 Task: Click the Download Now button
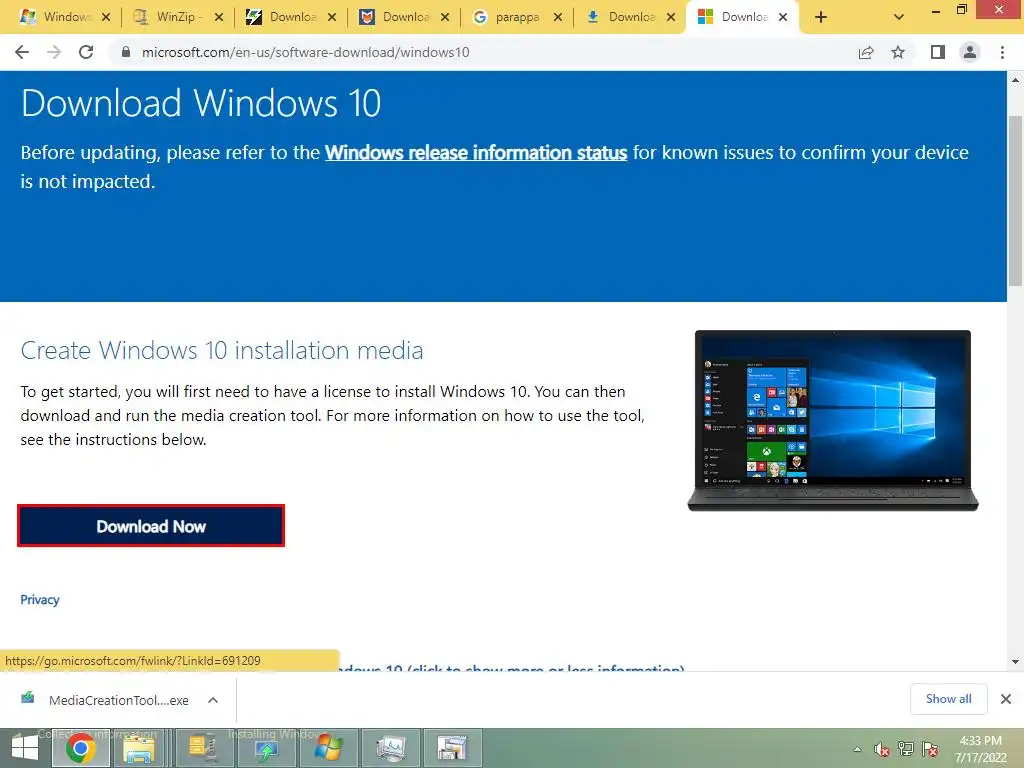coord(151,526)
